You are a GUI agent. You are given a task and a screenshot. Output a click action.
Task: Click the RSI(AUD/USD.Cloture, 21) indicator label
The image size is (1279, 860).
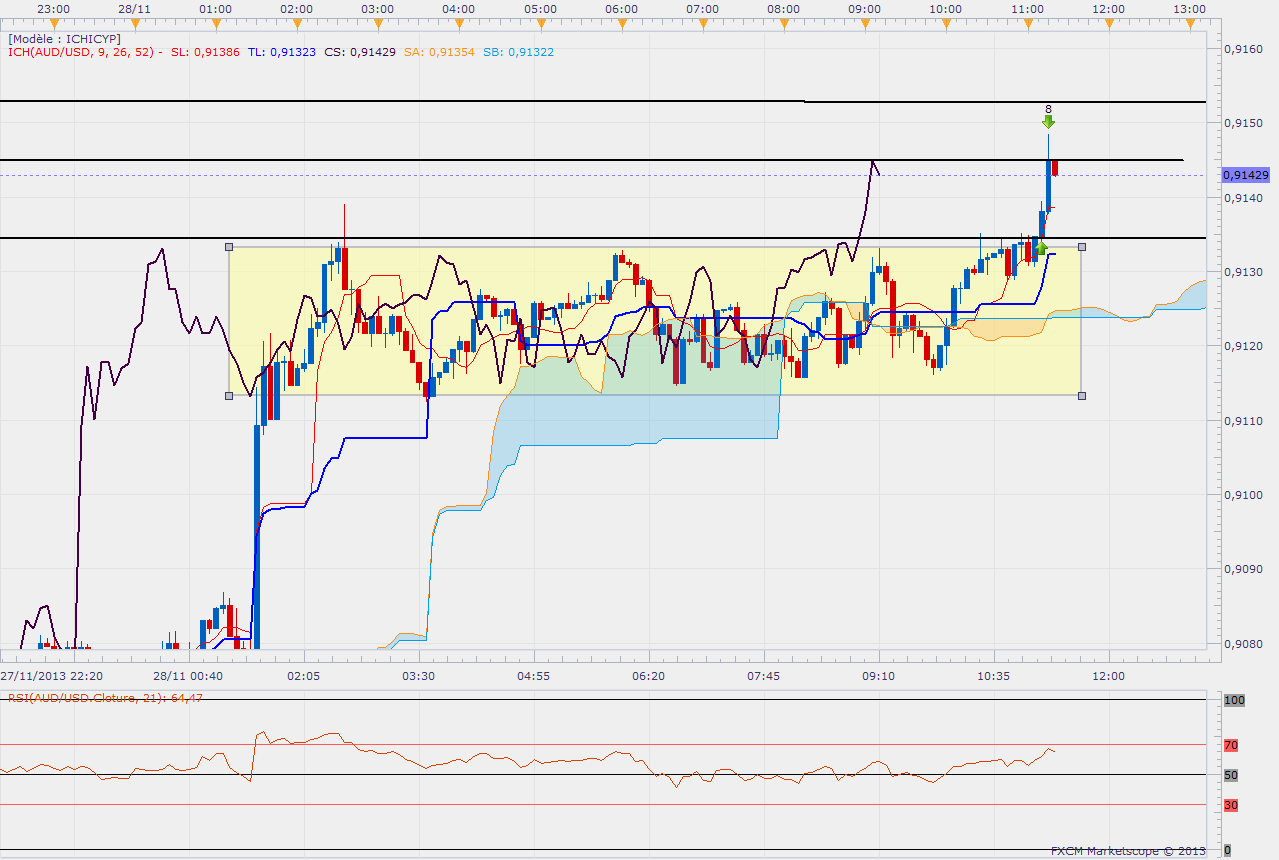coord(105,697)
